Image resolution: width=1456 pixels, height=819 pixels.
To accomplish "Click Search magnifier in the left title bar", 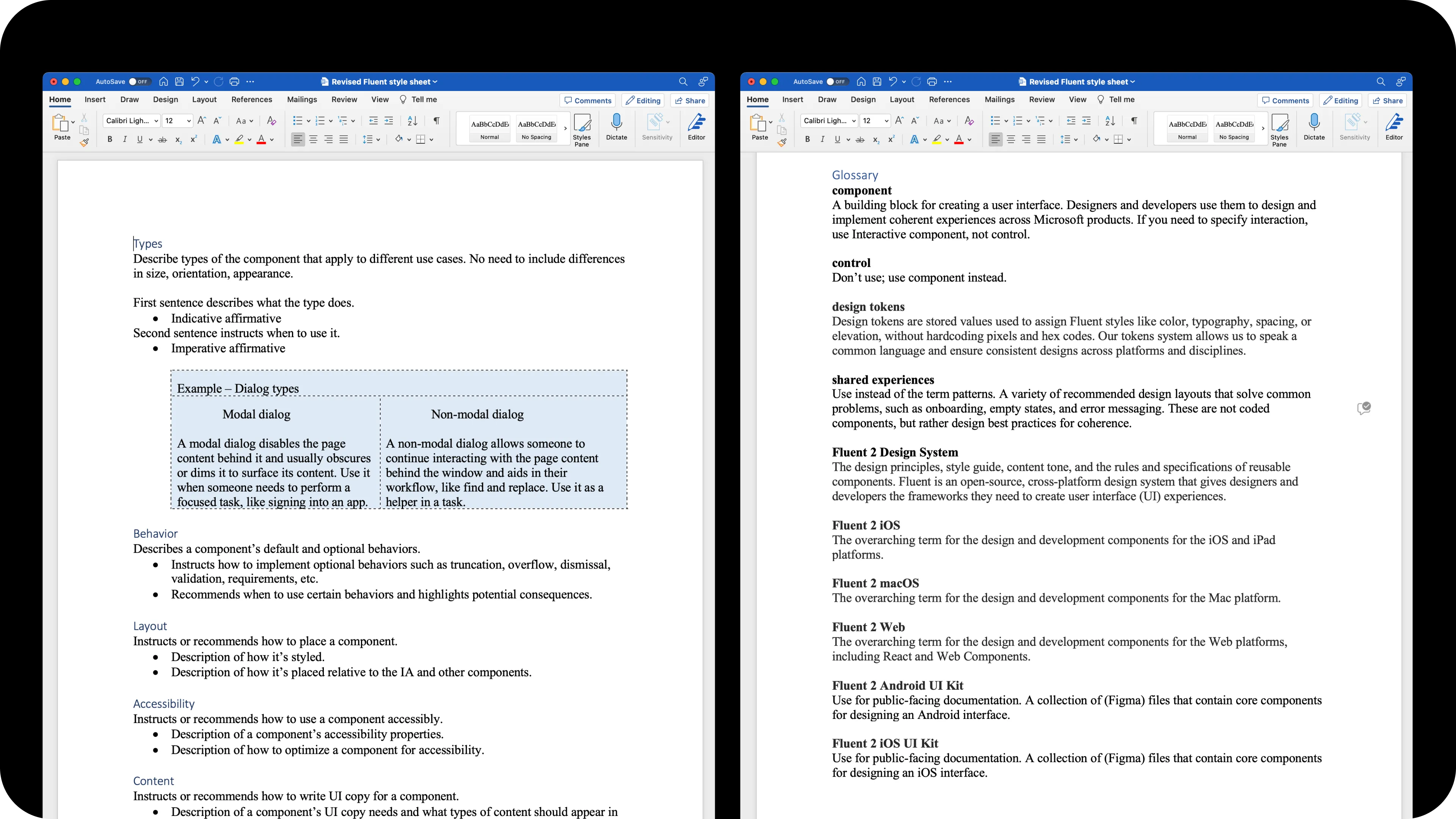I will point(683,82).
